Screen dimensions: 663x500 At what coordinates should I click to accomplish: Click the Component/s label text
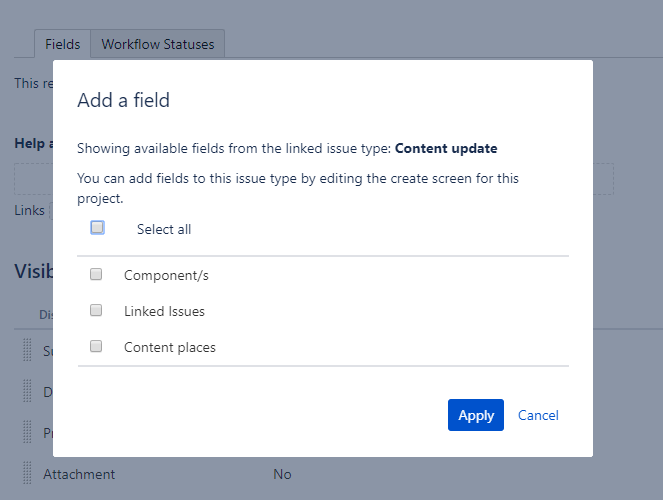(x=166, y=276)
